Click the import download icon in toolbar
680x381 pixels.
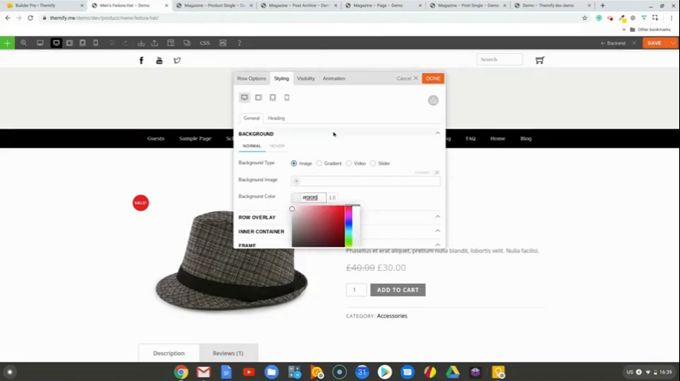tap(141, 43)
